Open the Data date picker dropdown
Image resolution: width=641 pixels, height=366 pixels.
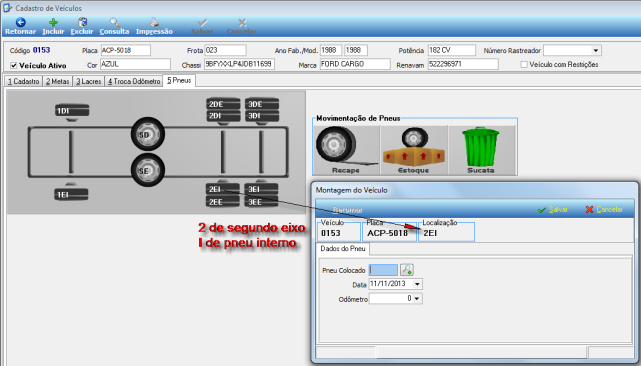pyautogui.click(x=417, y=284)
